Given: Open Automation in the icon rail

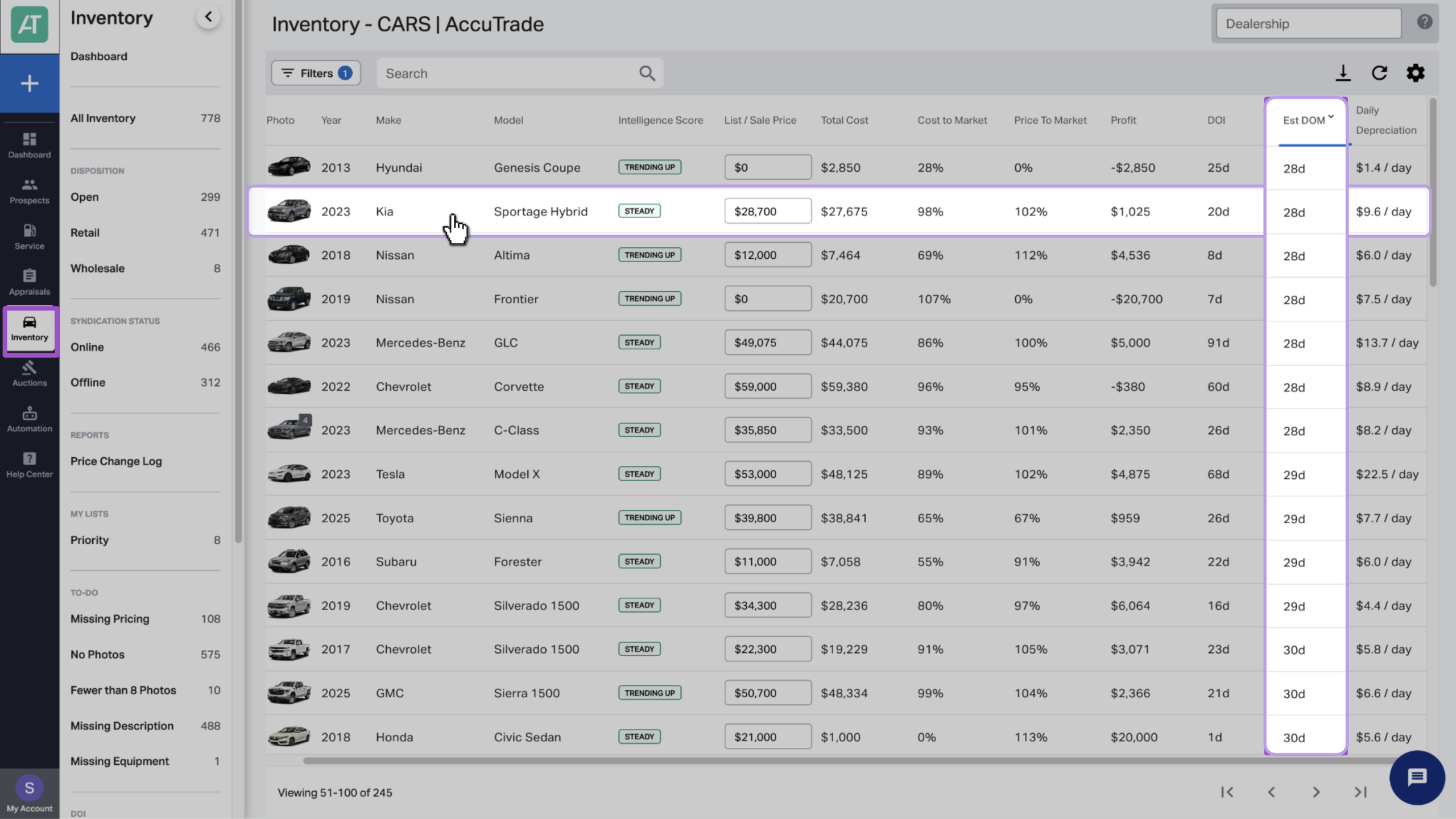Looking at the screenshot, I should click(x=30, y=420).
